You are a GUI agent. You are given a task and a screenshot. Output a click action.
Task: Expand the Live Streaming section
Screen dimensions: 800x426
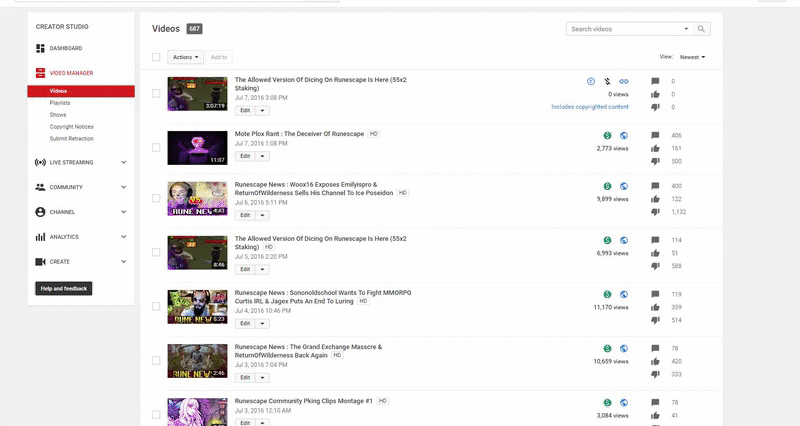point(123,162)
